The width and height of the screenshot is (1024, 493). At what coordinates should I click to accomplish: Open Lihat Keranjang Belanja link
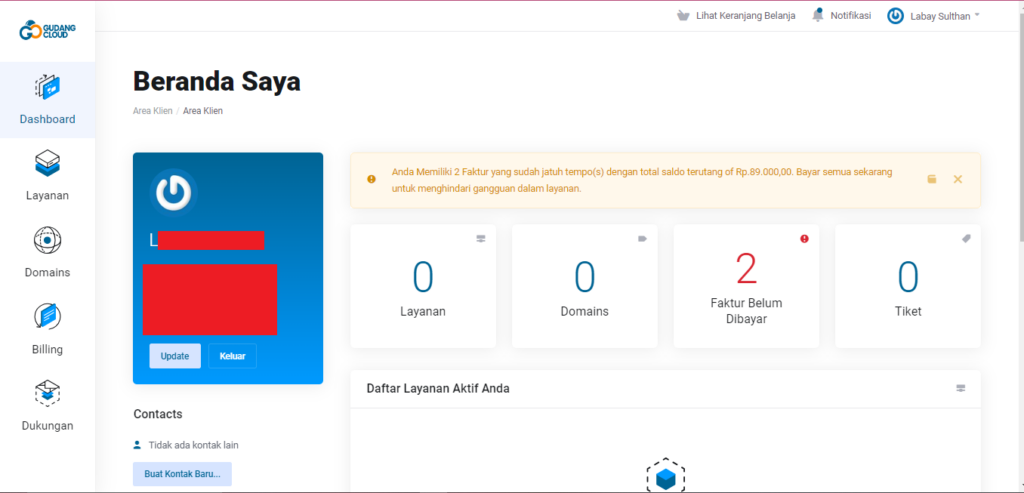point(745,16)
